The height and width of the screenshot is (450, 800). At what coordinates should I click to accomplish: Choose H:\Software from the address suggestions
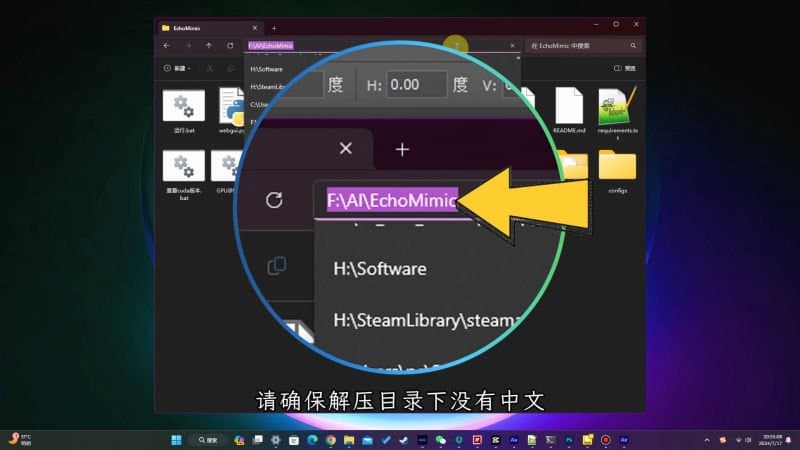click(266, 69)
